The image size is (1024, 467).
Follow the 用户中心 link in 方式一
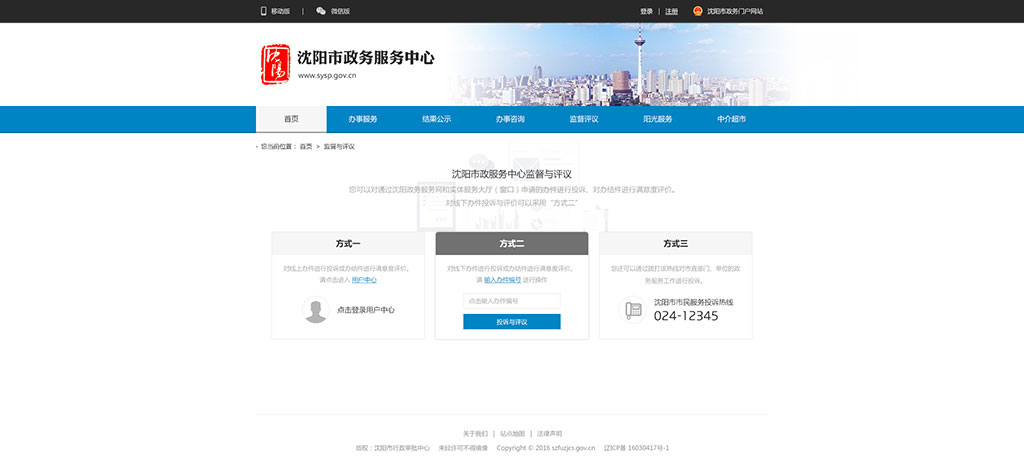point(364,280)
